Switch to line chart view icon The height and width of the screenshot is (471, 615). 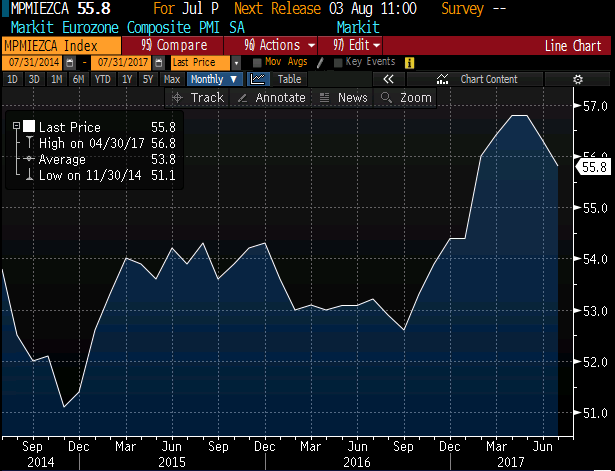coord(258,79)
